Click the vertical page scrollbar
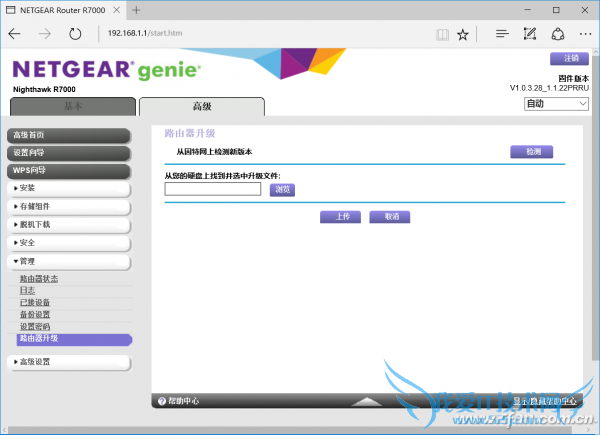This screenshot has width=600, height=435. tap(595, 209)
